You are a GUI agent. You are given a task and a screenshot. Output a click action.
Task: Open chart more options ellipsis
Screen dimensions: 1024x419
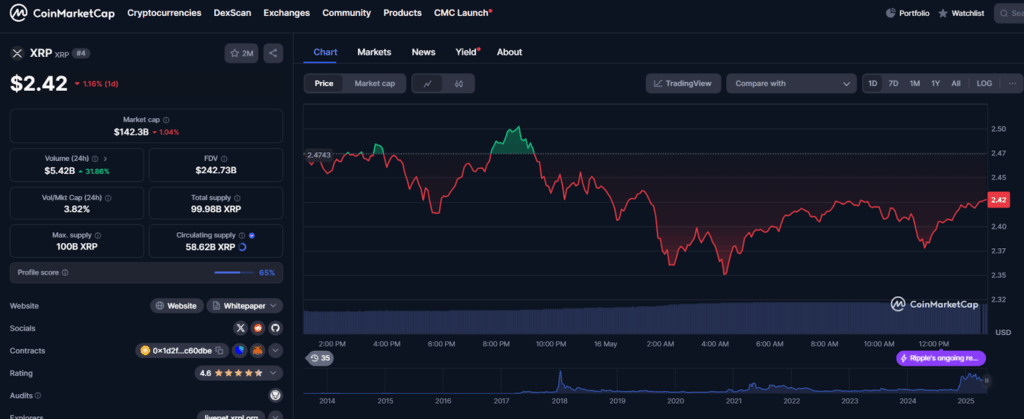click(1012, 84)
